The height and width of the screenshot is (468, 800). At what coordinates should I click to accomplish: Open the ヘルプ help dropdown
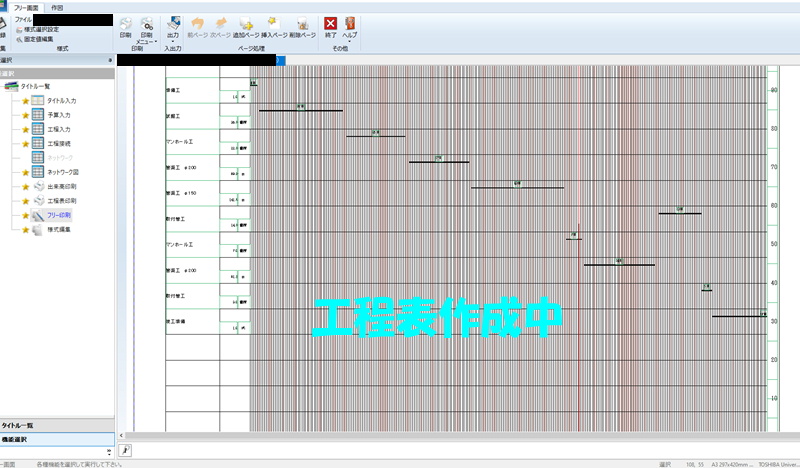pos(350,27)
